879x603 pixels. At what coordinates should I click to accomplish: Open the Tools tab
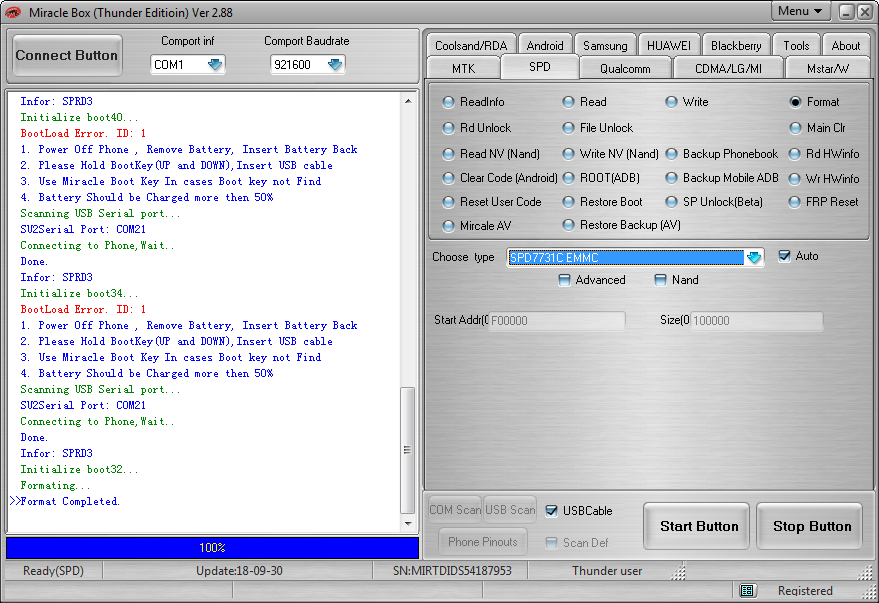tap(796, 45)
